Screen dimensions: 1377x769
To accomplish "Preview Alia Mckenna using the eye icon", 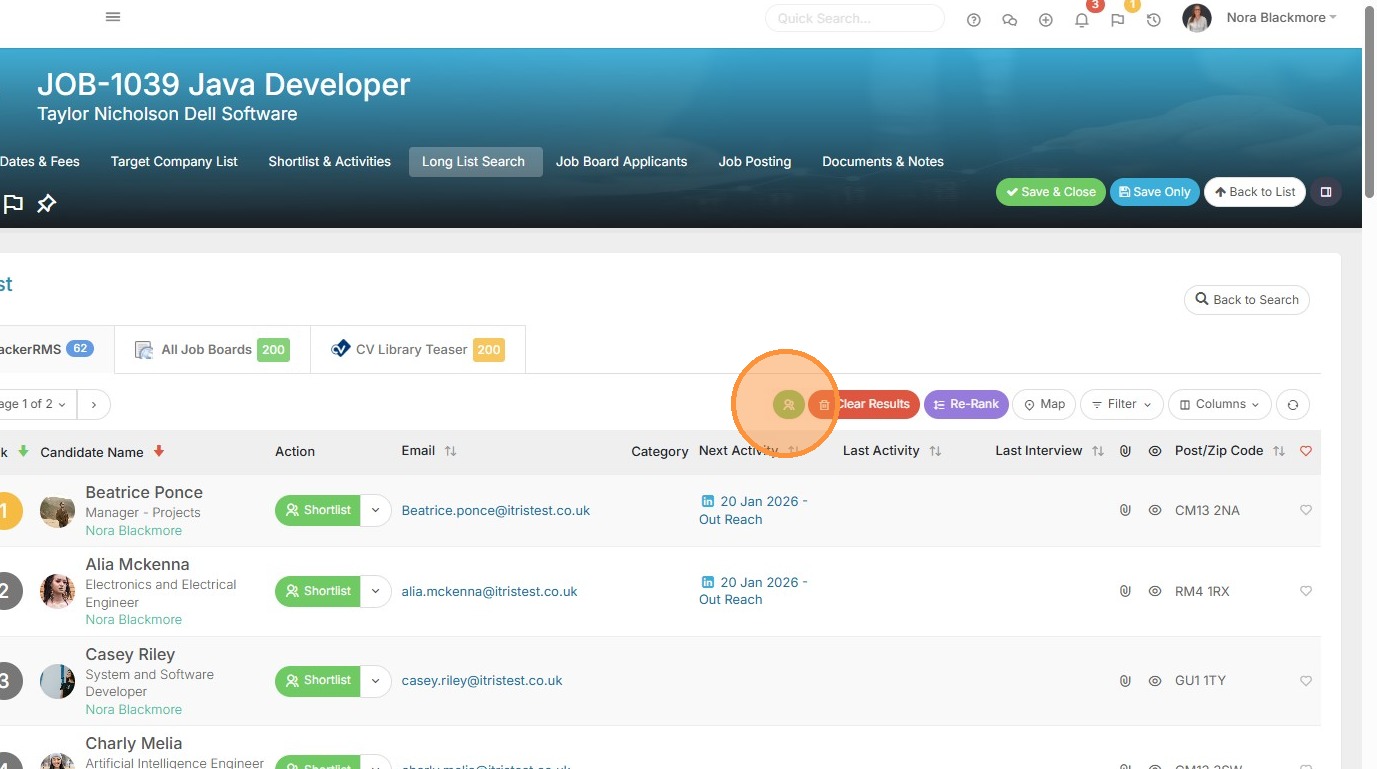I will tap(1155, 591).
